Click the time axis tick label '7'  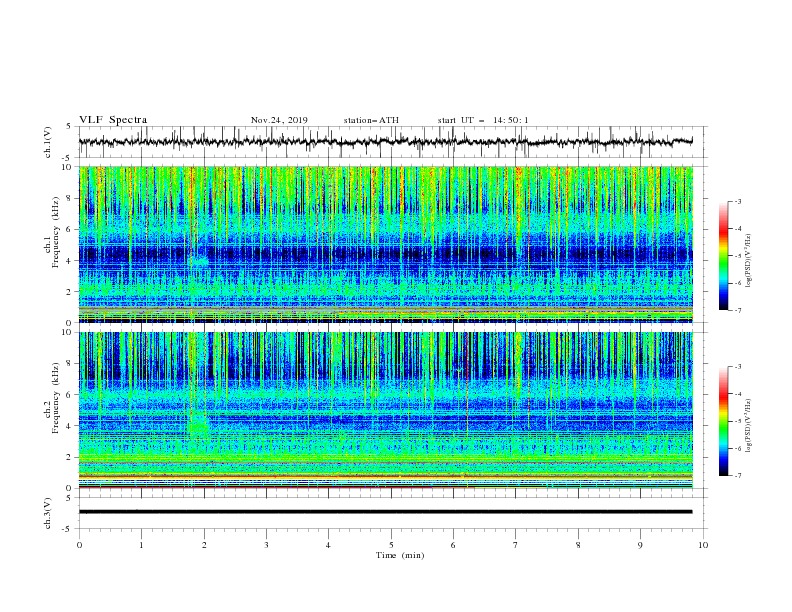pos(516,545)
